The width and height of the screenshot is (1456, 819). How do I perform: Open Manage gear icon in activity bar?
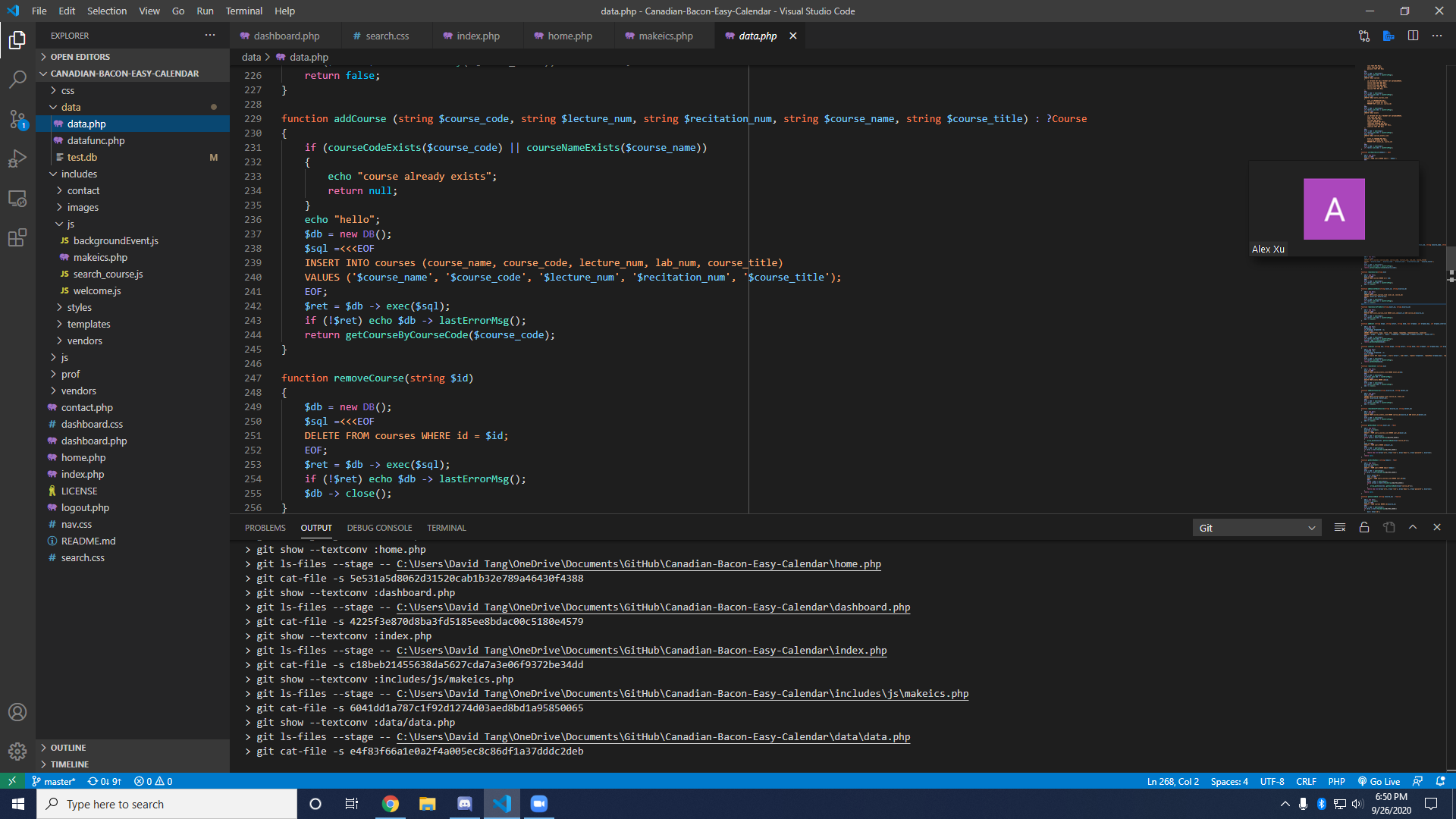pyautogui.click(x=17, y=752)
